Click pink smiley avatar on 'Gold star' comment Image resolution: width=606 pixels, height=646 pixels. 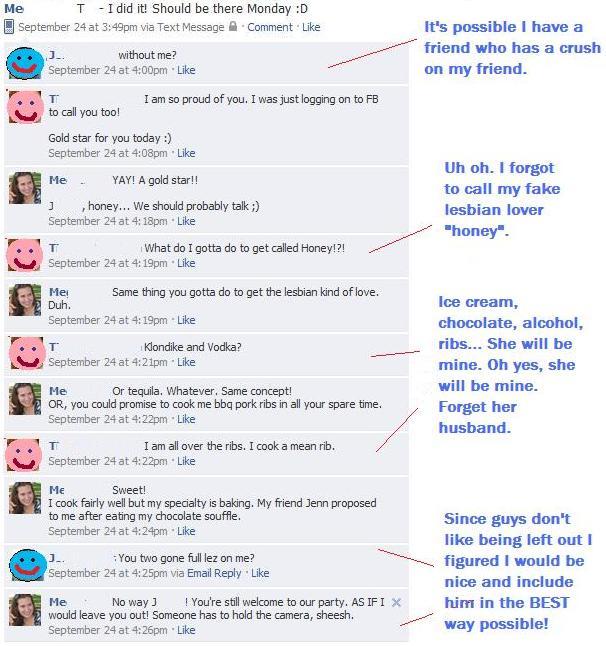click(x=25, y=107)
